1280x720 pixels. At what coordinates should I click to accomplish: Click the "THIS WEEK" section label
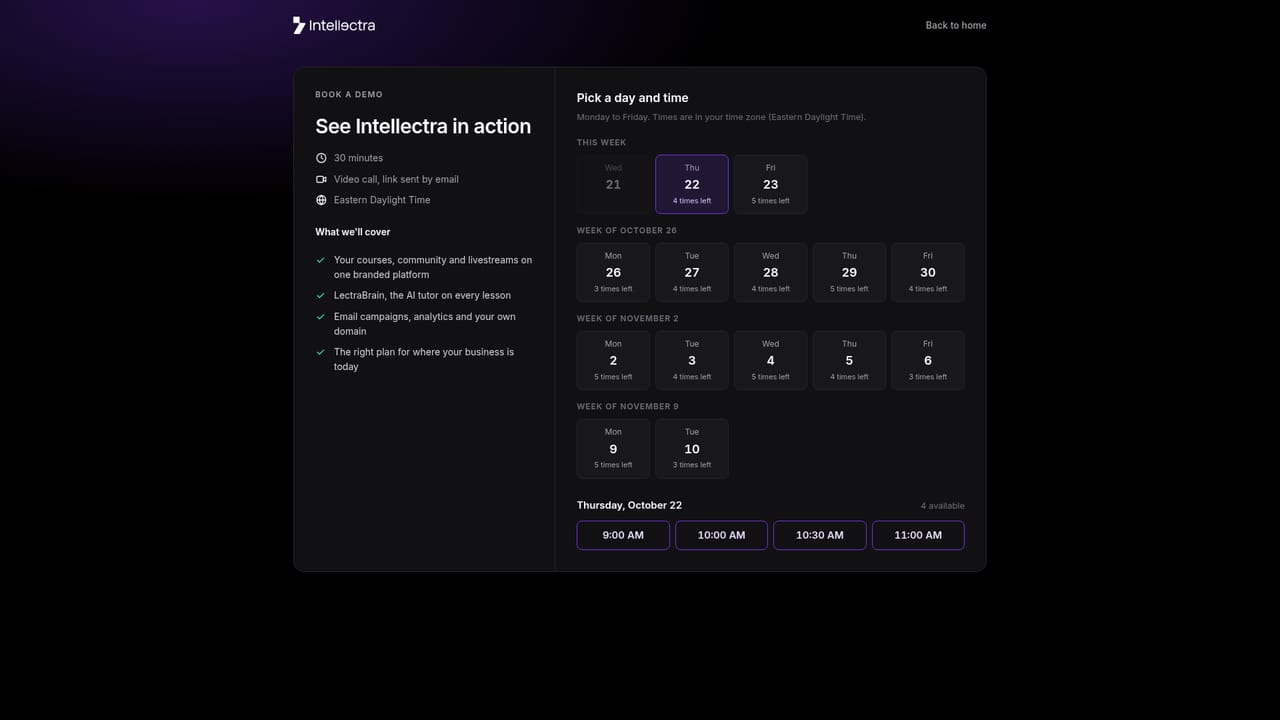pyautogui.click(x=602, y=143)
